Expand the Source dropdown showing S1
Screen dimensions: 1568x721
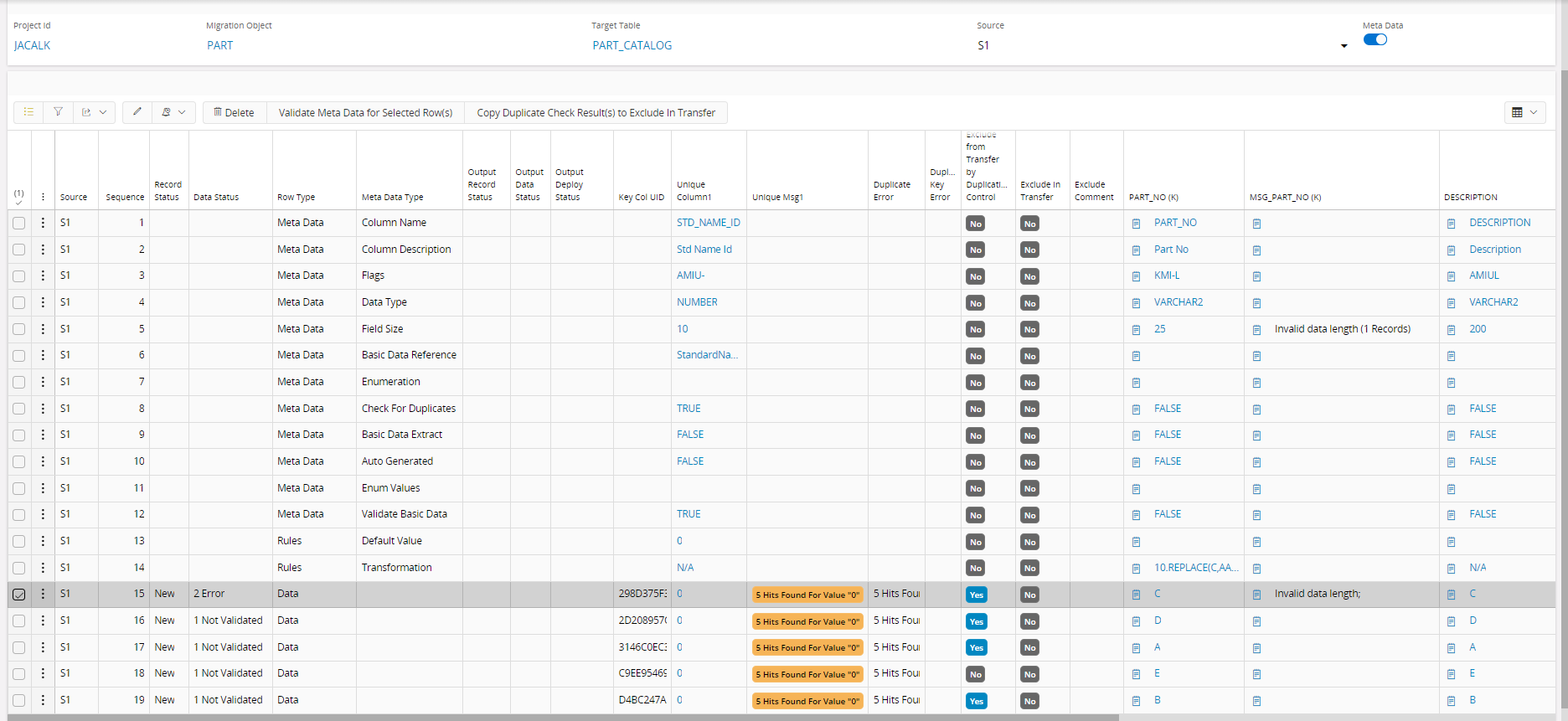tap(1344, 46)
